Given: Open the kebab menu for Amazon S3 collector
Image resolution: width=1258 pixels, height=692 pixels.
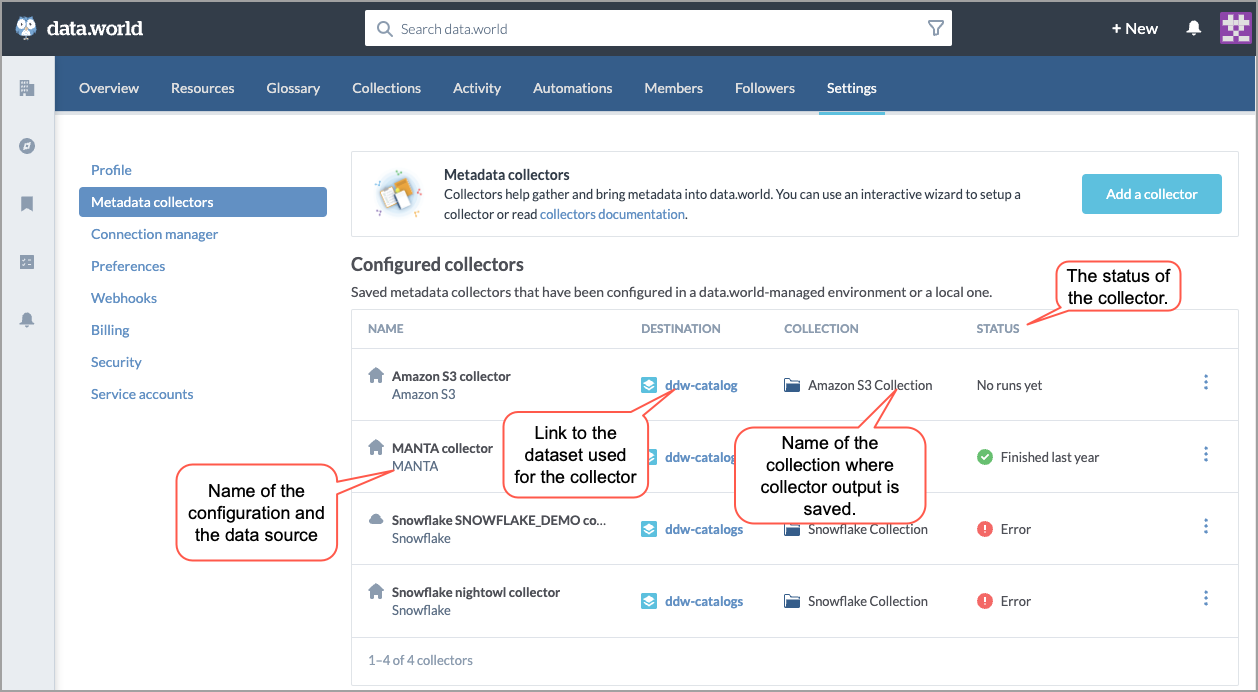Looking at the screenshot, I should 1205,382.
